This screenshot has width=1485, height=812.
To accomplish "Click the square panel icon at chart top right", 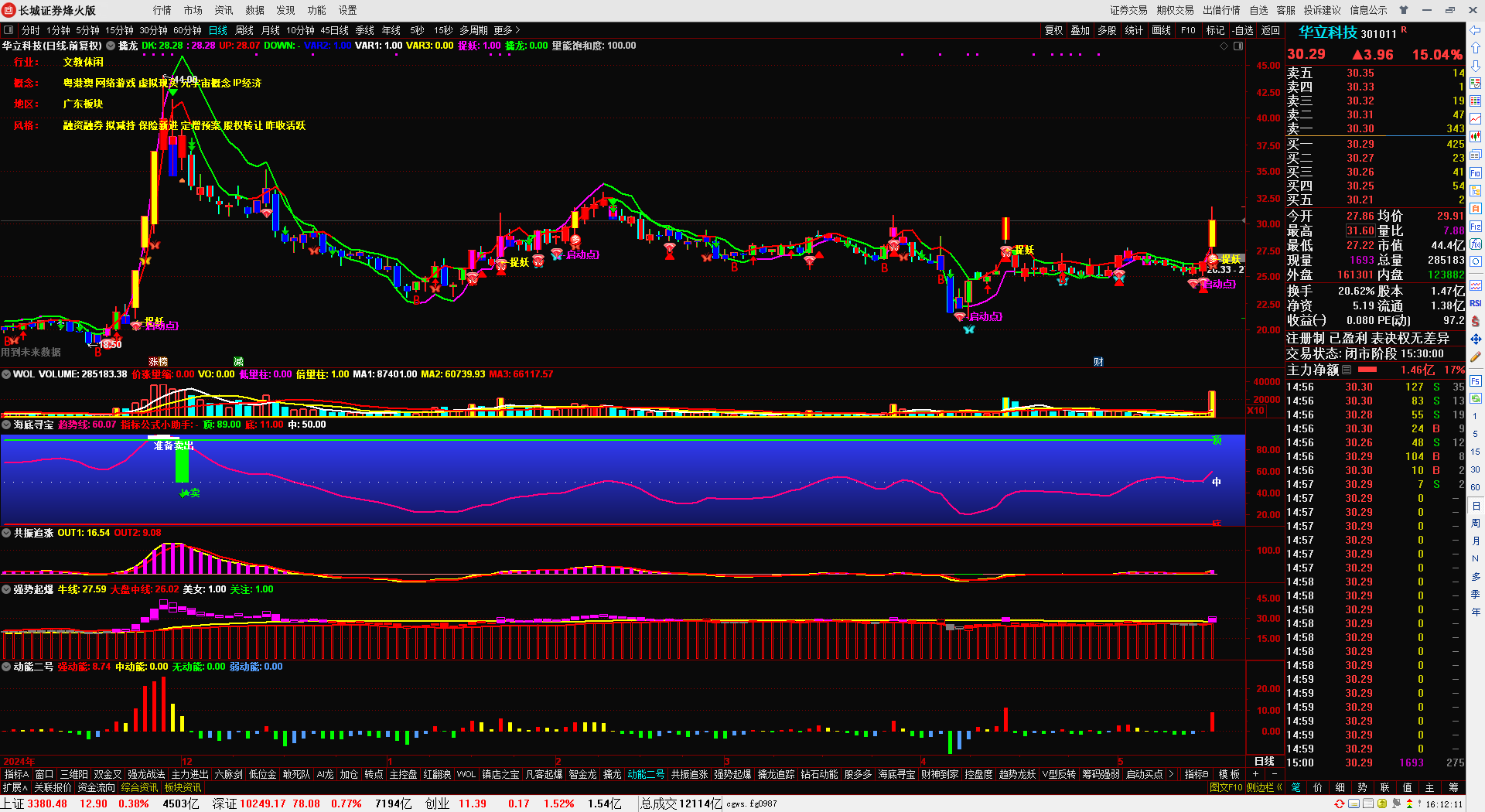I will pos(1237,46).
